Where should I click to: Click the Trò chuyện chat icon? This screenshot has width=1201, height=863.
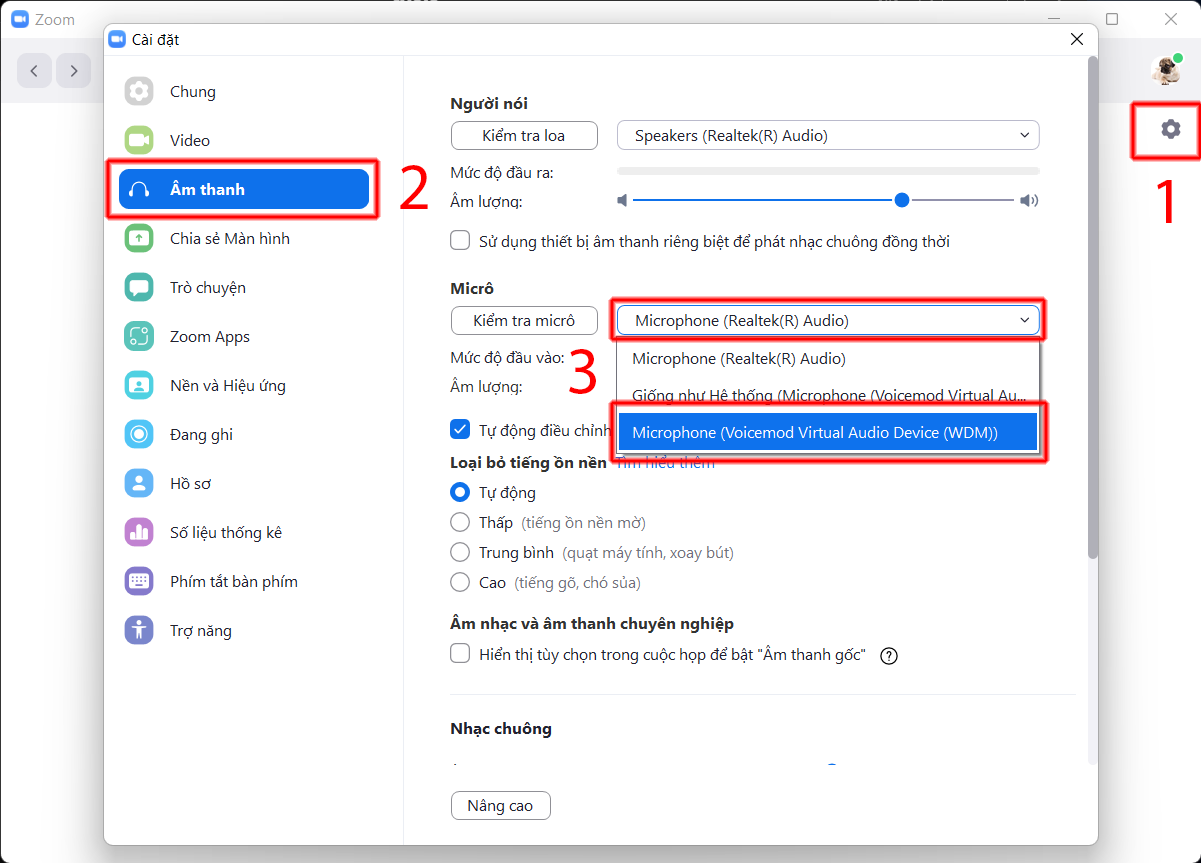pyautogui.click(x=139, y=288)
